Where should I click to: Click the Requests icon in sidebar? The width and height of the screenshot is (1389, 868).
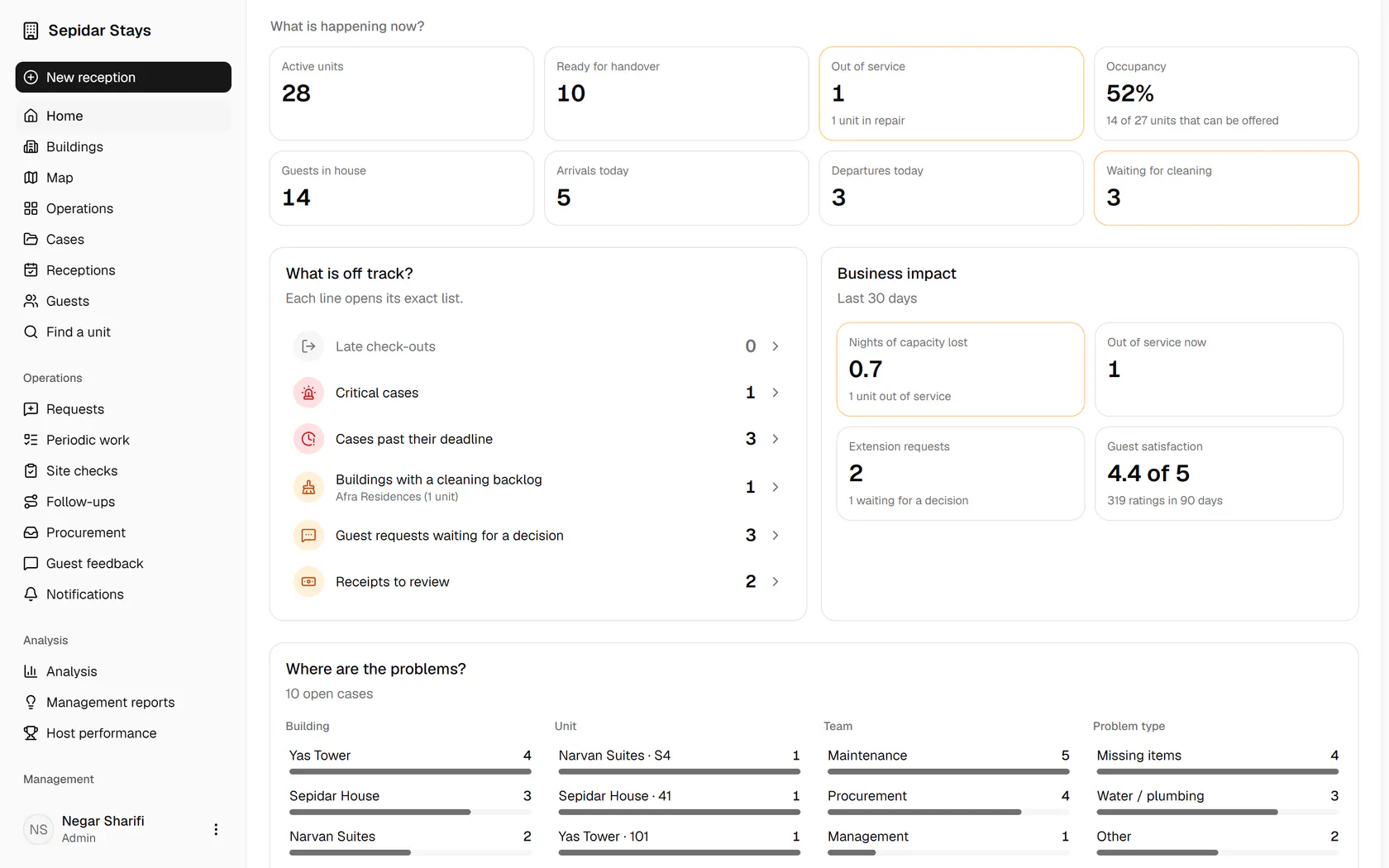(31, 409)
